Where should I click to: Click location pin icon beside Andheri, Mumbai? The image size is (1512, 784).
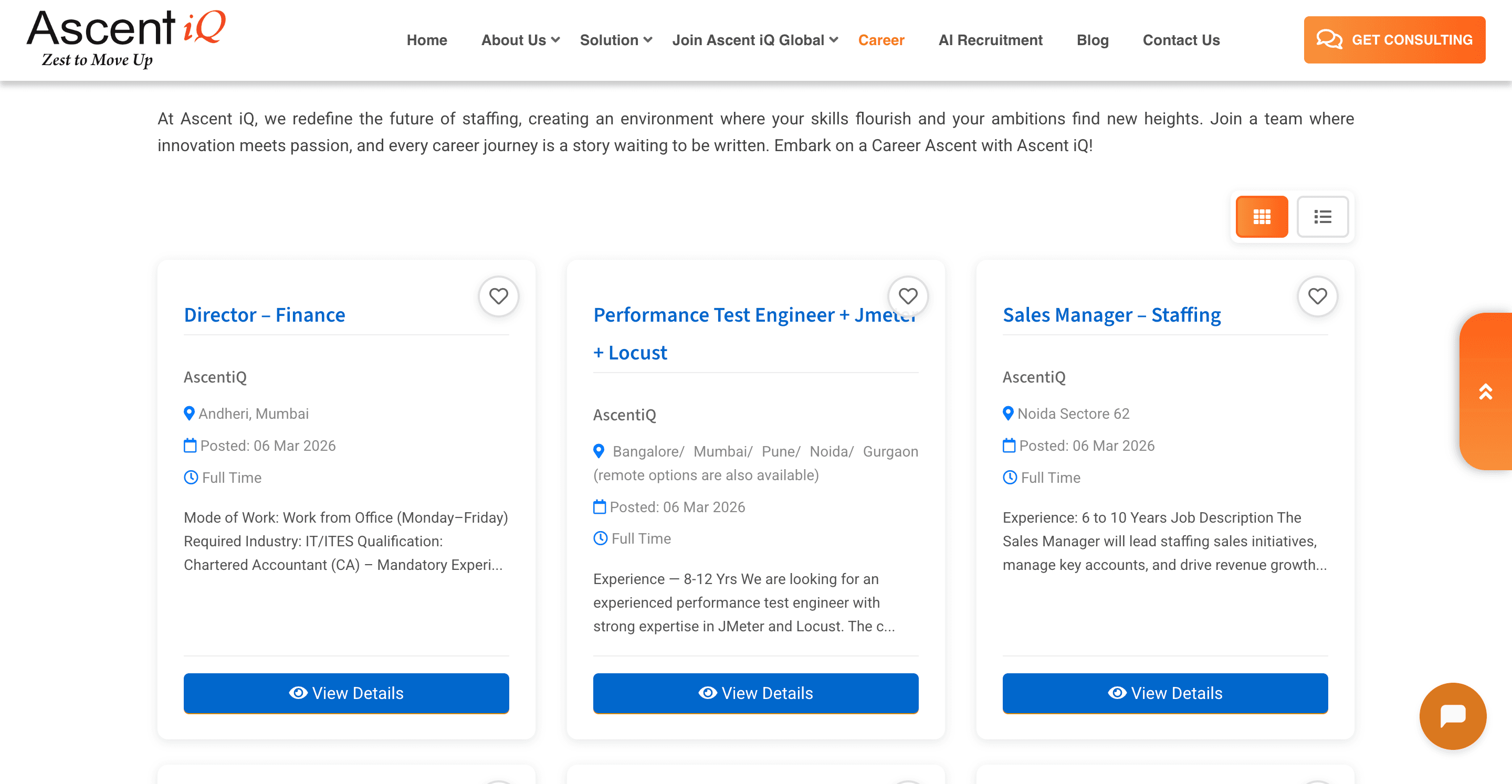tap(189, 413)
